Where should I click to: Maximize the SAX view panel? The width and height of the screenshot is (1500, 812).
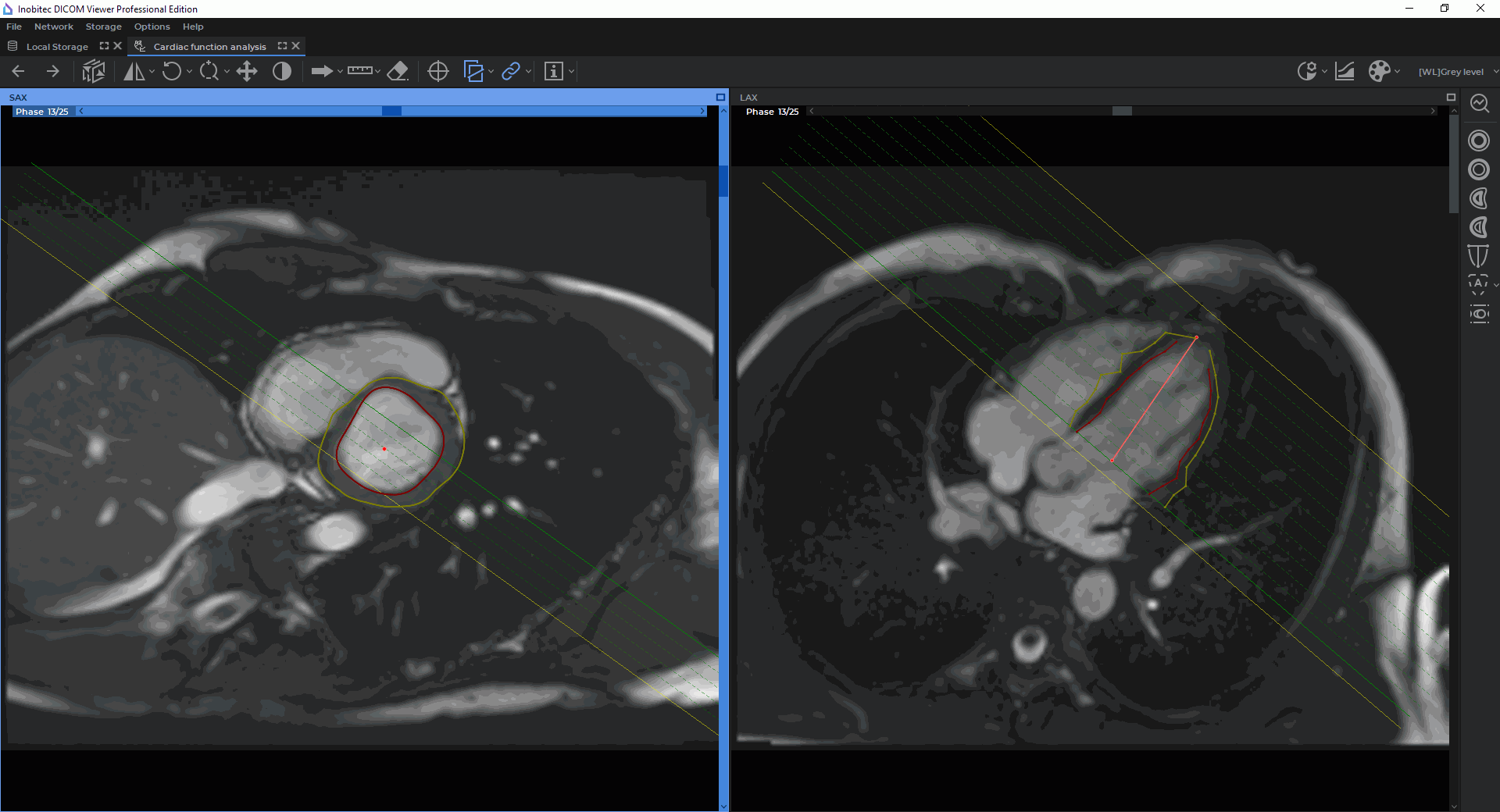click(720, 98)
